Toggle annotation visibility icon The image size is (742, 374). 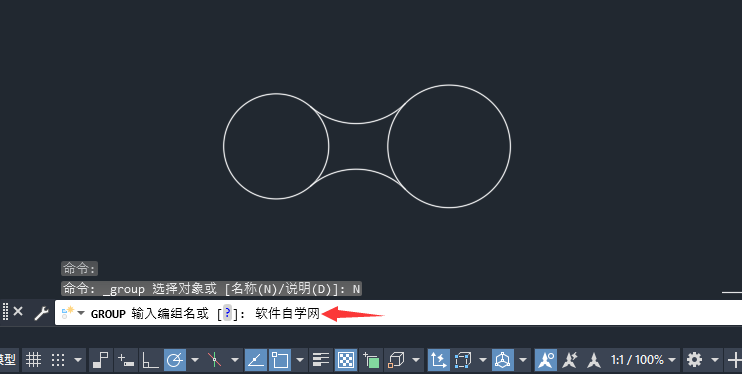click(546, 360)
